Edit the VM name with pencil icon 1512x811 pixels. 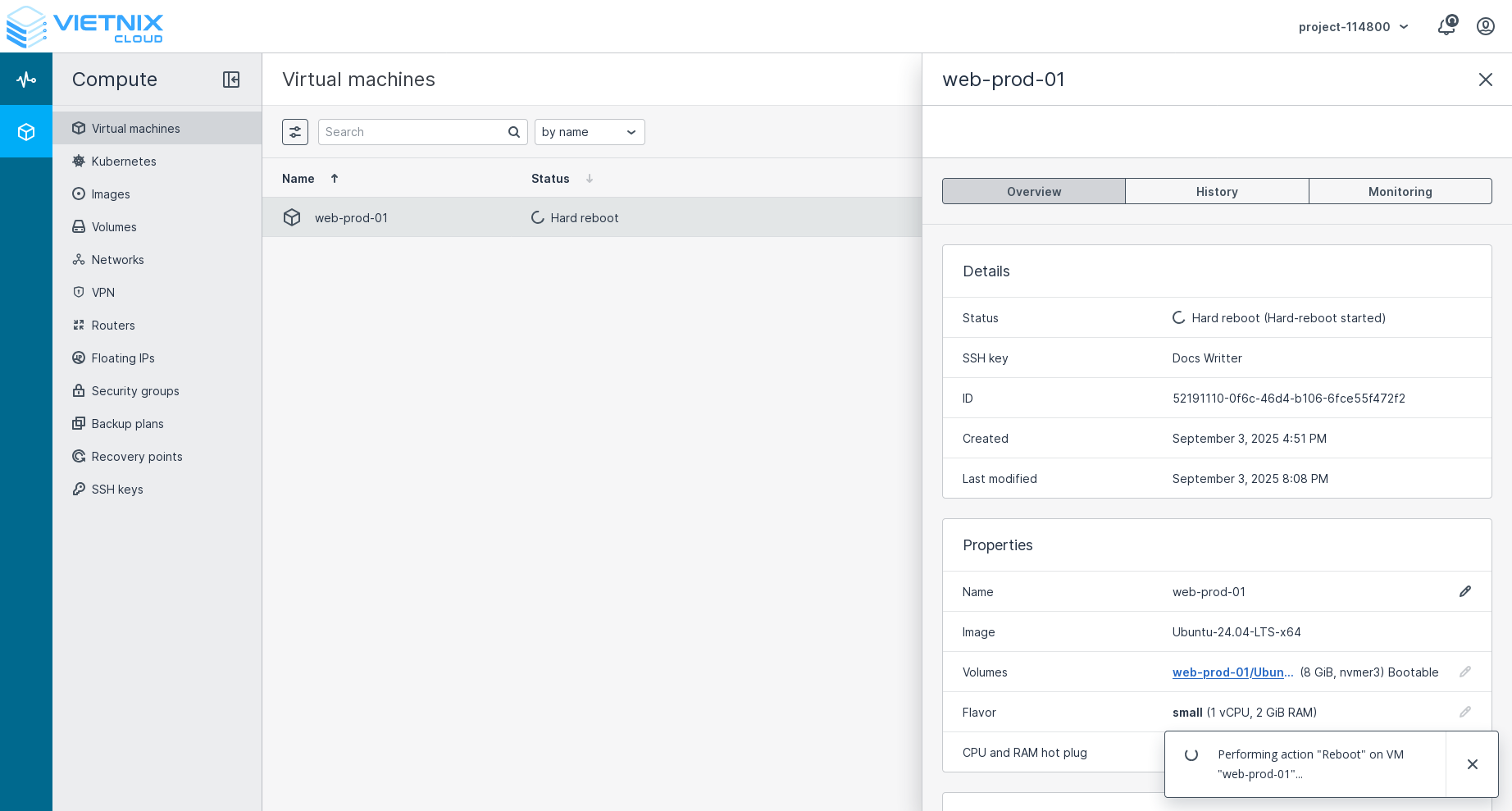pos(1464,591)
